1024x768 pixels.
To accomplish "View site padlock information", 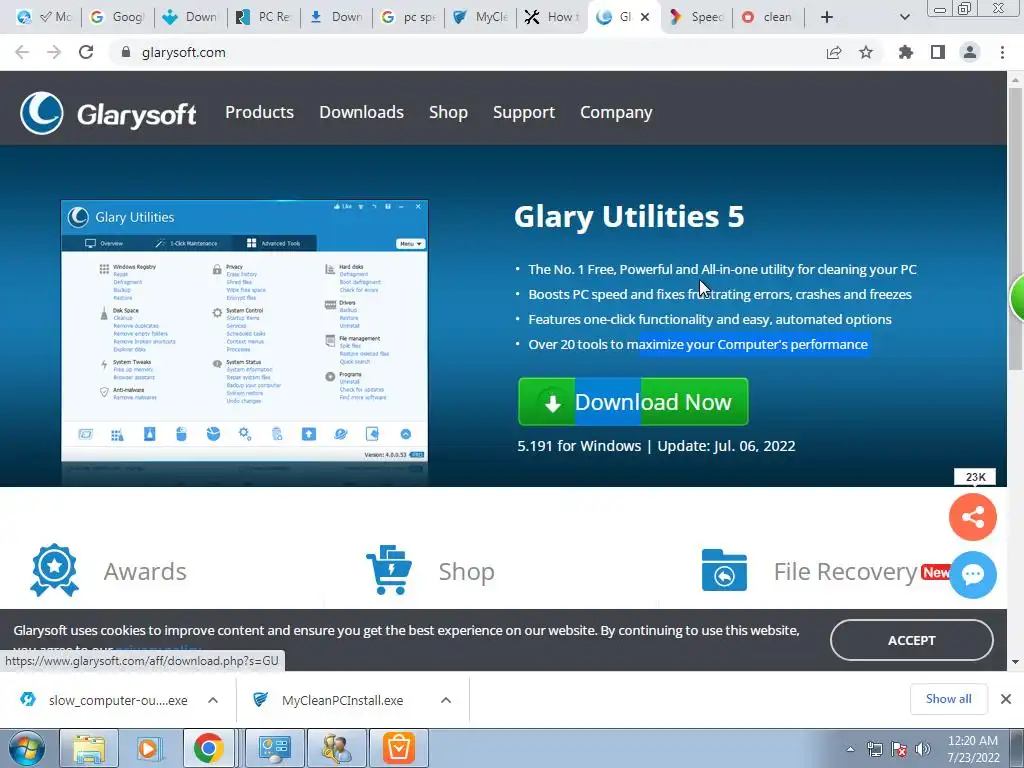I will (126, 52).
